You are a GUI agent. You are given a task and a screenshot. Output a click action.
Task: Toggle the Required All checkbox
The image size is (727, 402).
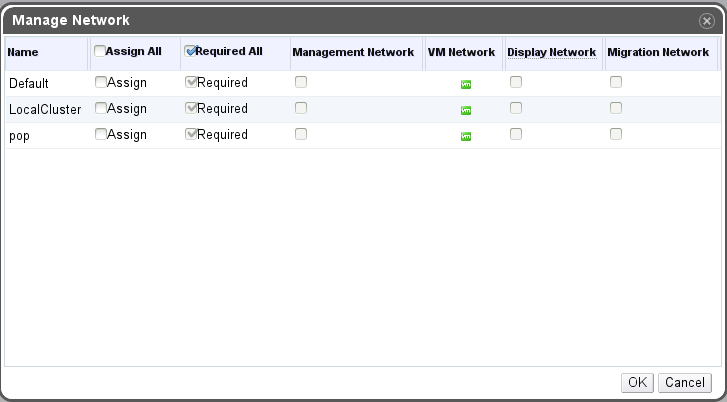pyautogui.click(x=191, y=51)
